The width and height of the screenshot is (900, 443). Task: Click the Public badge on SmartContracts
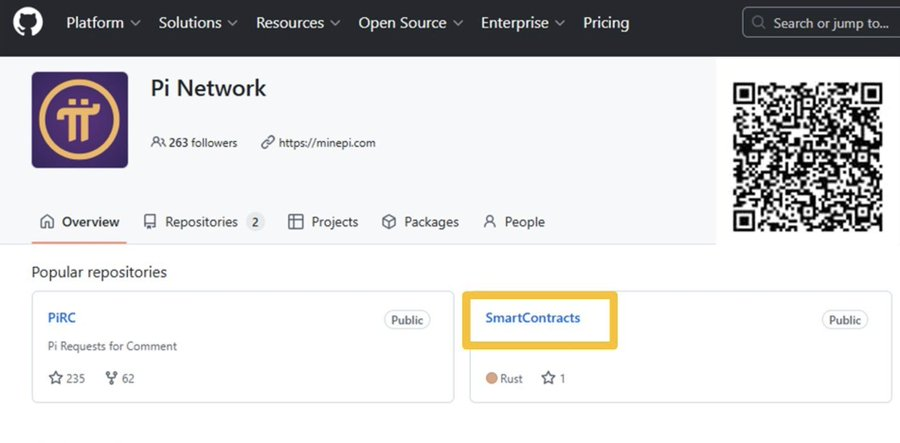coord(845,320)
